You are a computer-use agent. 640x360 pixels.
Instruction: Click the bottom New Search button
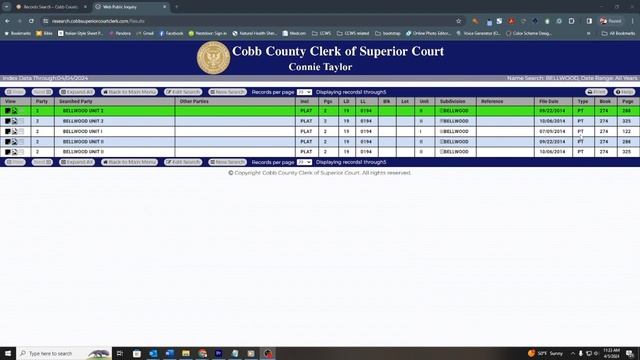point(227,162)
